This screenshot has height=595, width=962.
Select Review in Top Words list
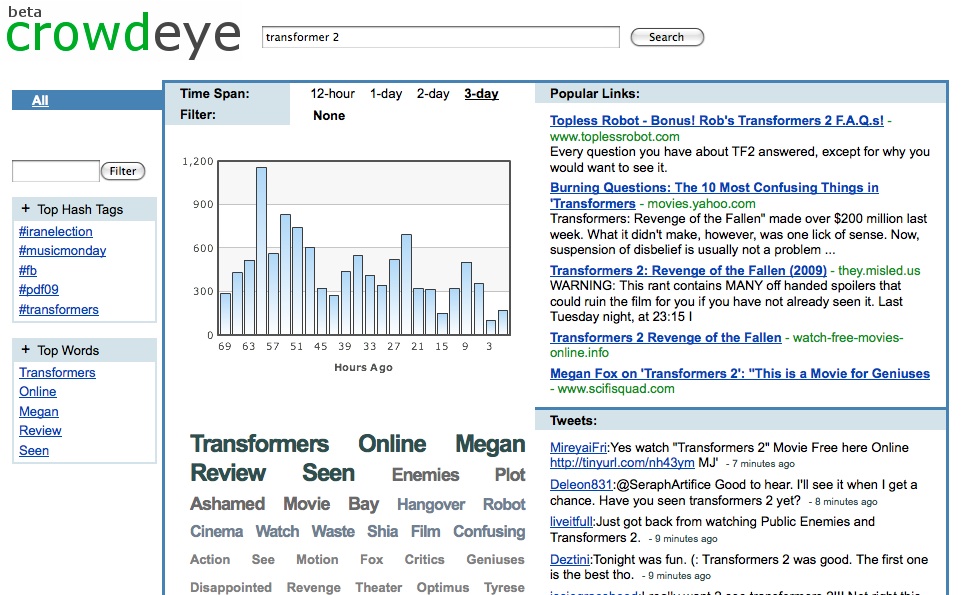40,431
